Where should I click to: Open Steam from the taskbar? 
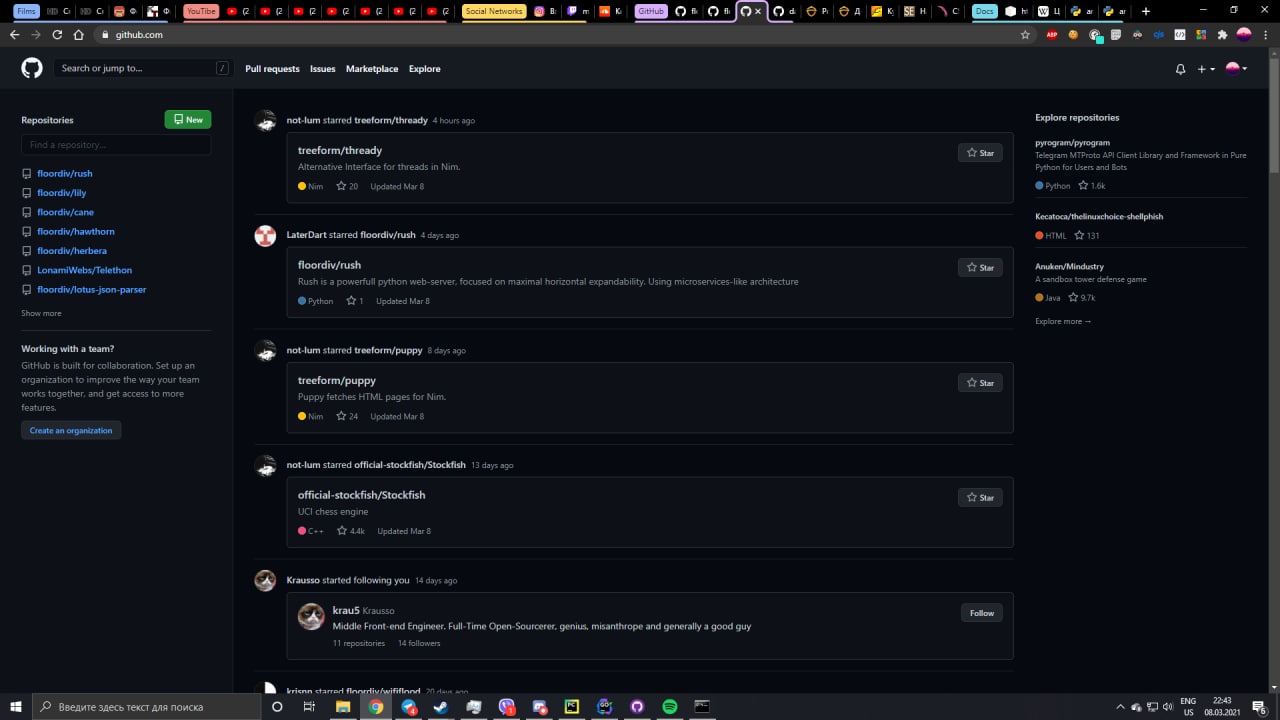pos(439,706)
